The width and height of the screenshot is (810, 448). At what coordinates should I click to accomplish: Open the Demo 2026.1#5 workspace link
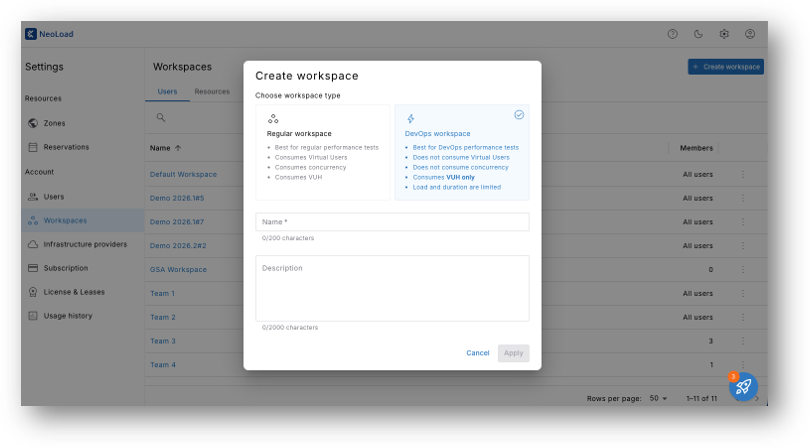coord(177,198)
